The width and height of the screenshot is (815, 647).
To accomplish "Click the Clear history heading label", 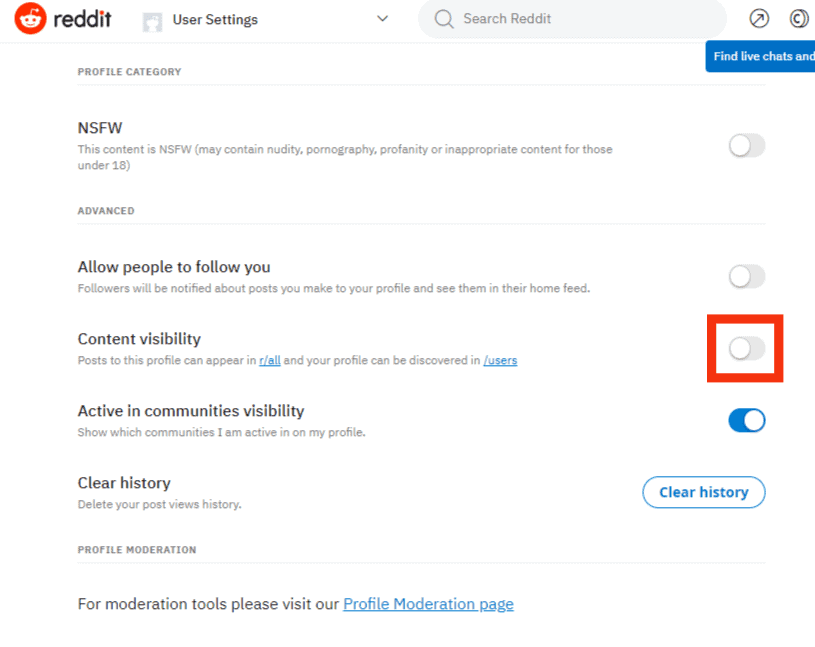I will (x=124, y=483).
